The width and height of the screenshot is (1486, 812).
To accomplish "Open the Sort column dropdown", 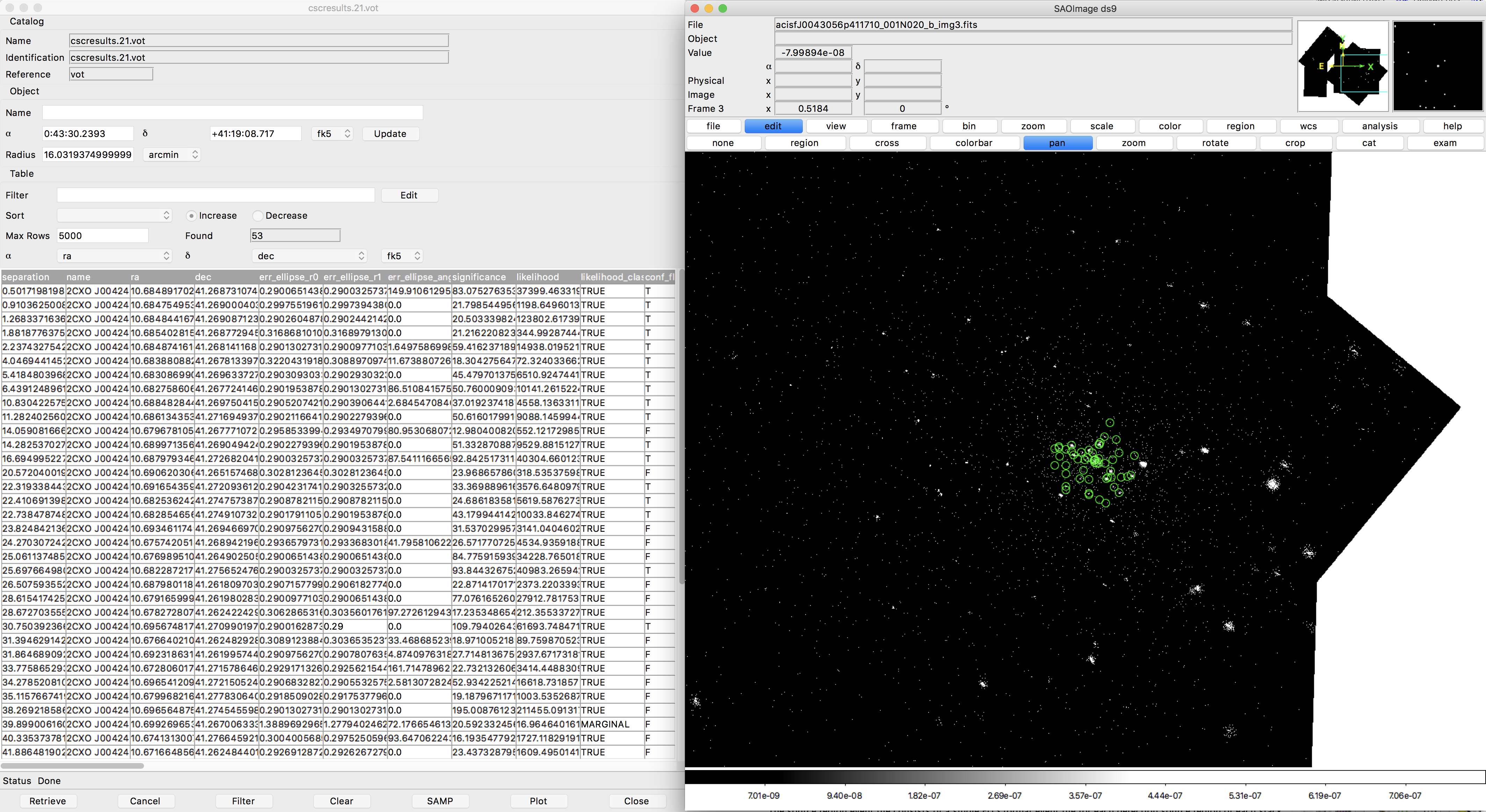I will 114,216.
